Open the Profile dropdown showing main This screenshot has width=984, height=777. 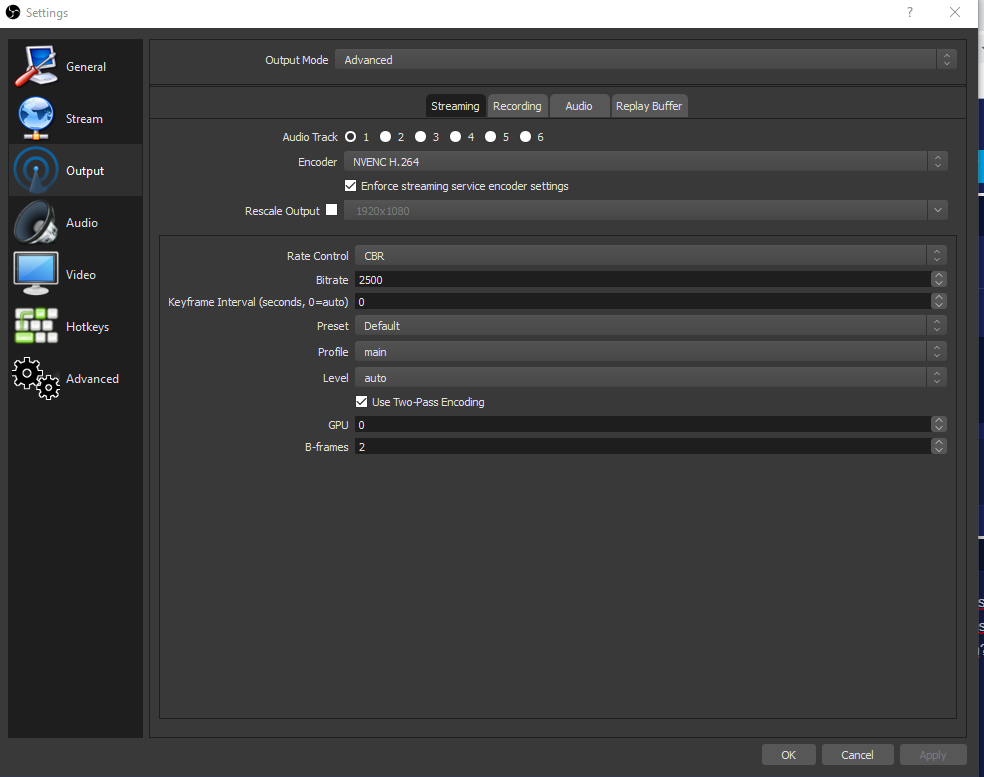(651, 352)
